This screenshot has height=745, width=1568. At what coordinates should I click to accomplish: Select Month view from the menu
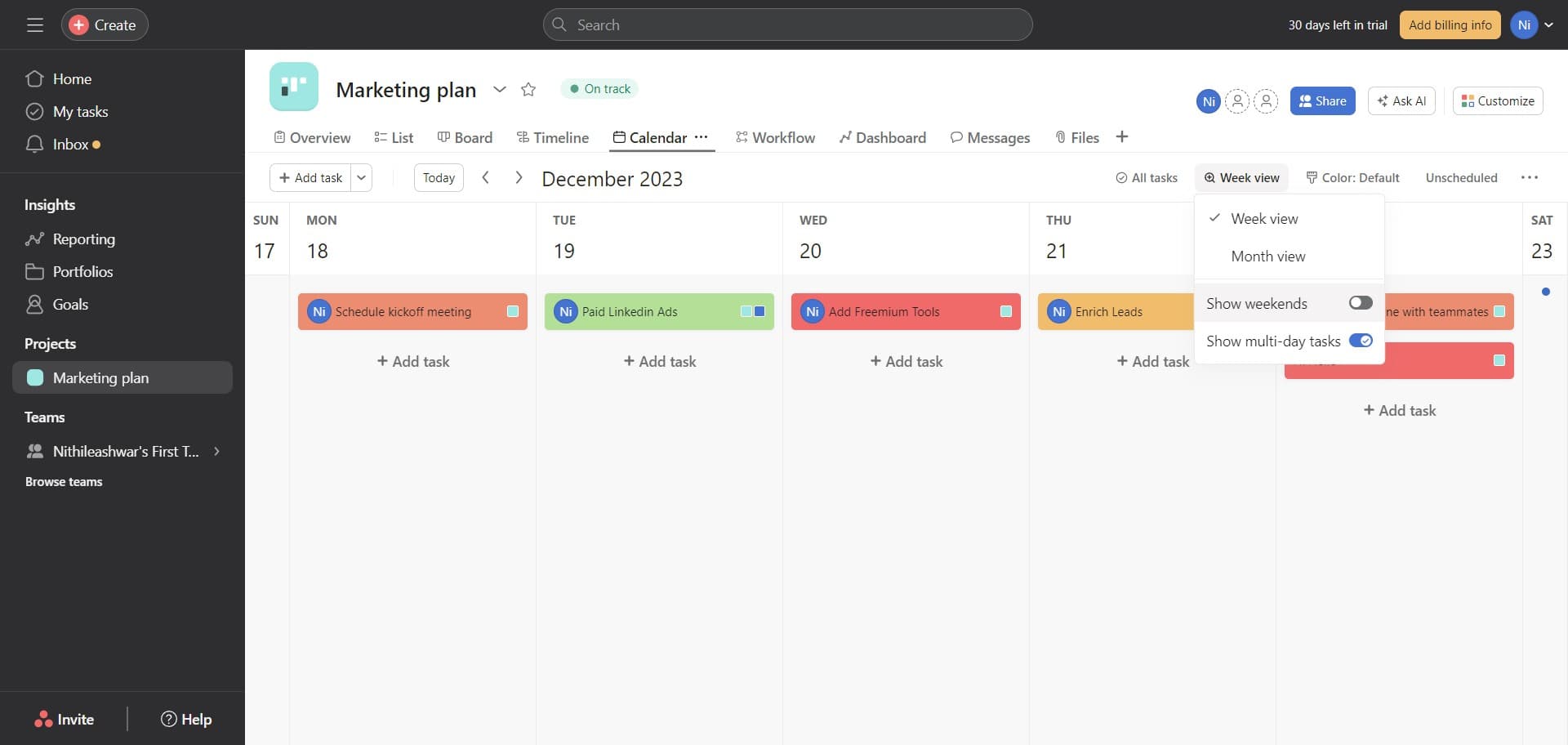(x=1267, y=256)
